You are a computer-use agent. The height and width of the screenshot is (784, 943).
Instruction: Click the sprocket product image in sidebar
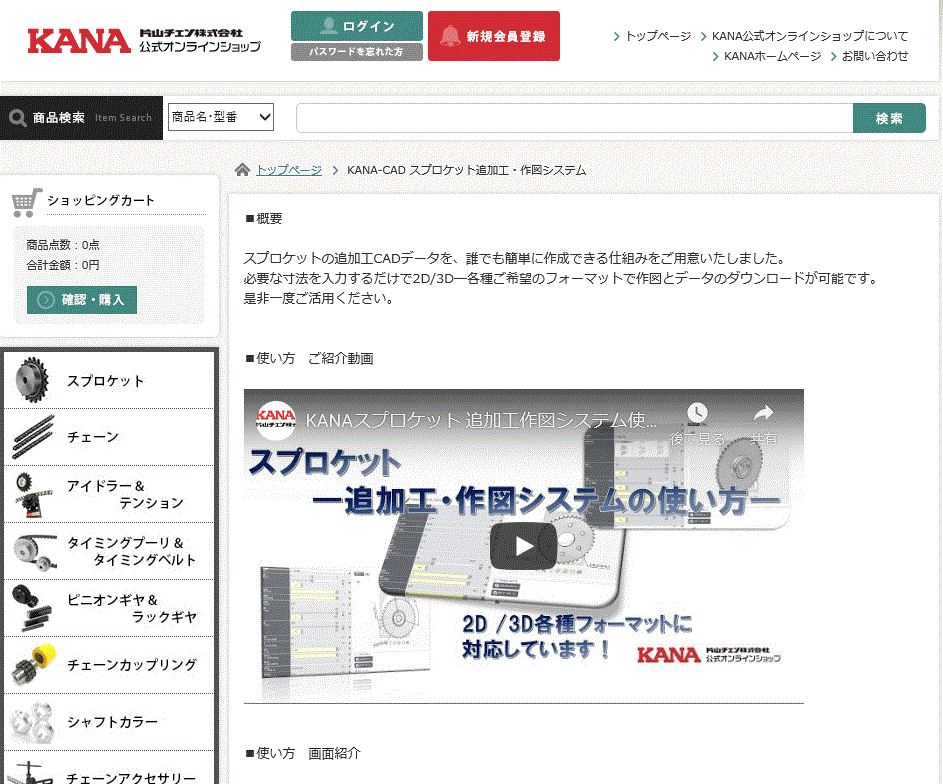click(32, 379)
